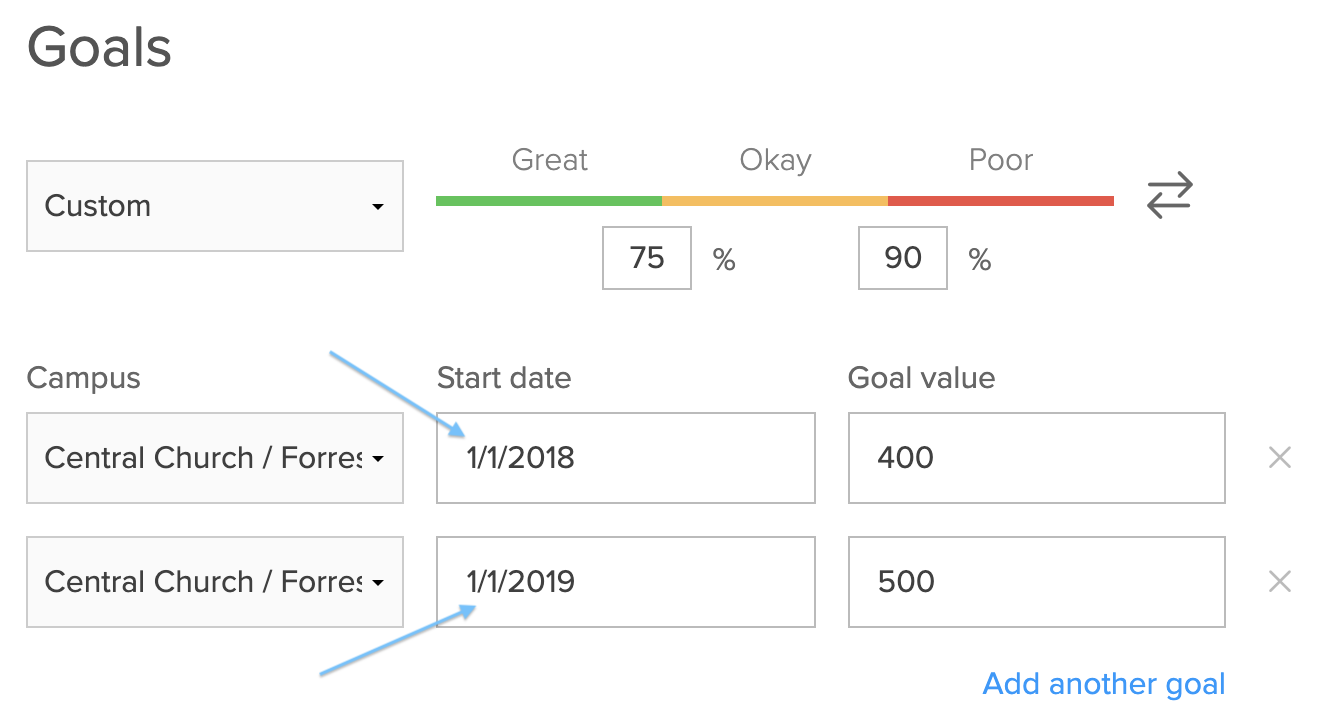Remove the first goal with the X icon
Image resolution: width=1320 pixels, height=718 pixels.
click(1280, 457)
